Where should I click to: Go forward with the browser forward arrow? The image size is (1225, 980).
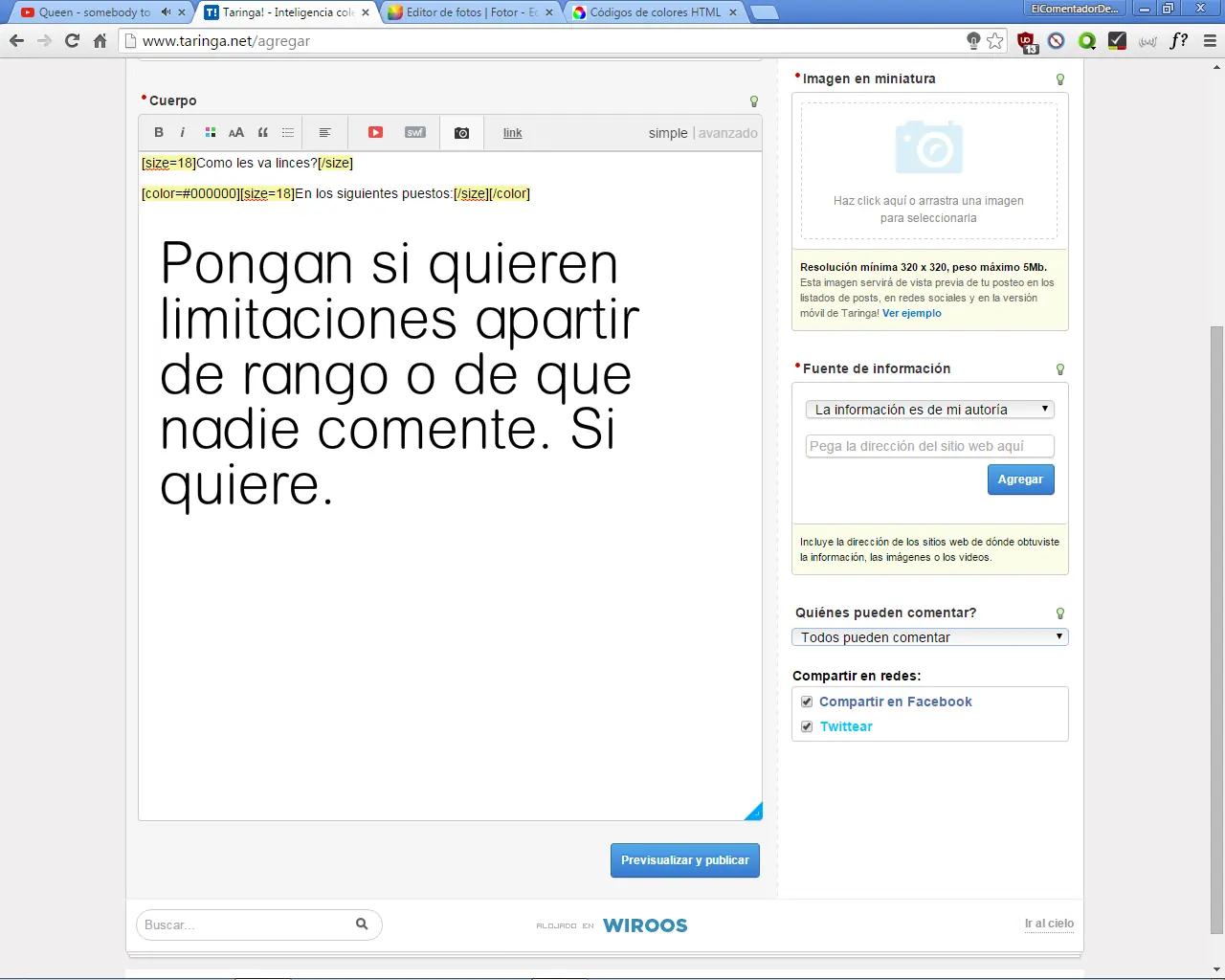click(x=44, y=40)
